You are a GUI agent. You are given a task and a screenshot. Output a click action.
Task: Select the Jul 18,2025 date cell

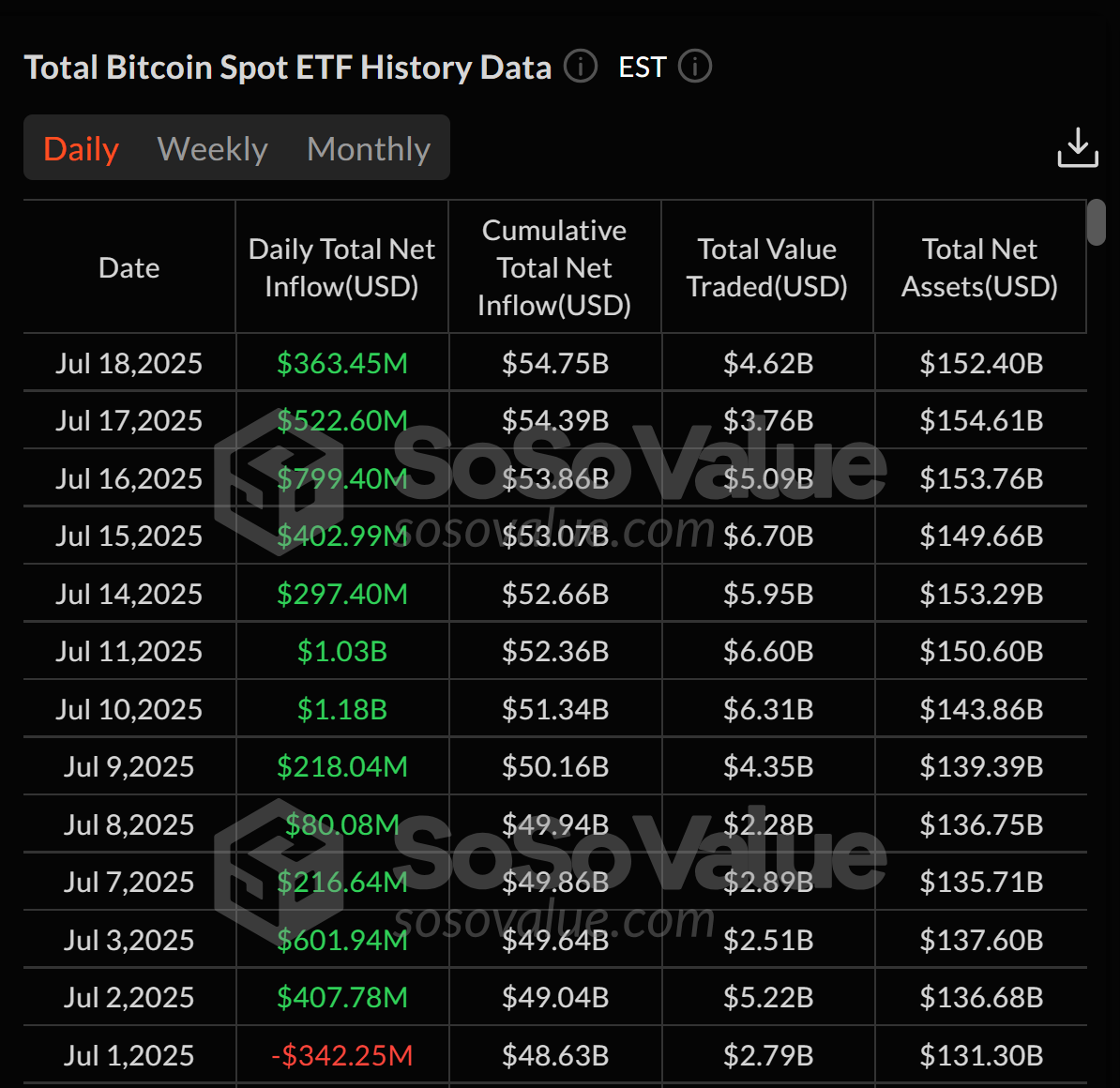129,363
